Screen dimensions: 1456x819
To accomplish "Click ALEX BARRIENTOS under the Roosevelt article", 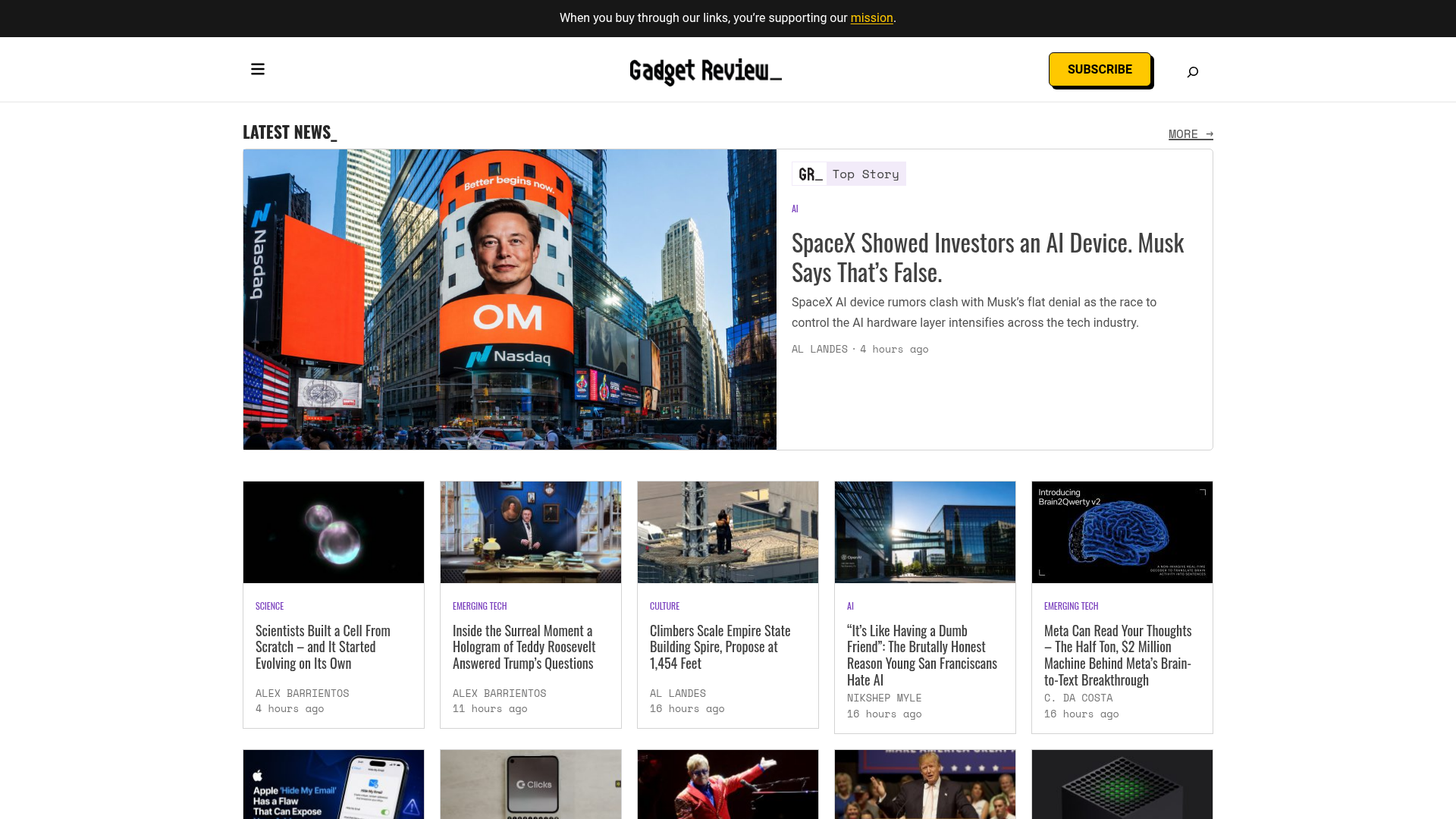I will pyautogui.click(x=499, y=693).
